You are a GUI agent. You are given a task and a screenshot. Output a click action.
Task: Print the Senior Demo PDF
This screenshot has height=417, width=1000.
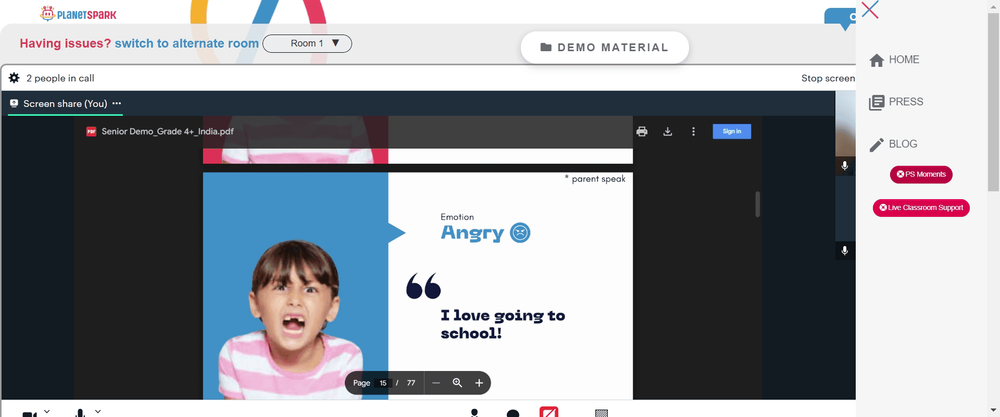pos(642,131)
